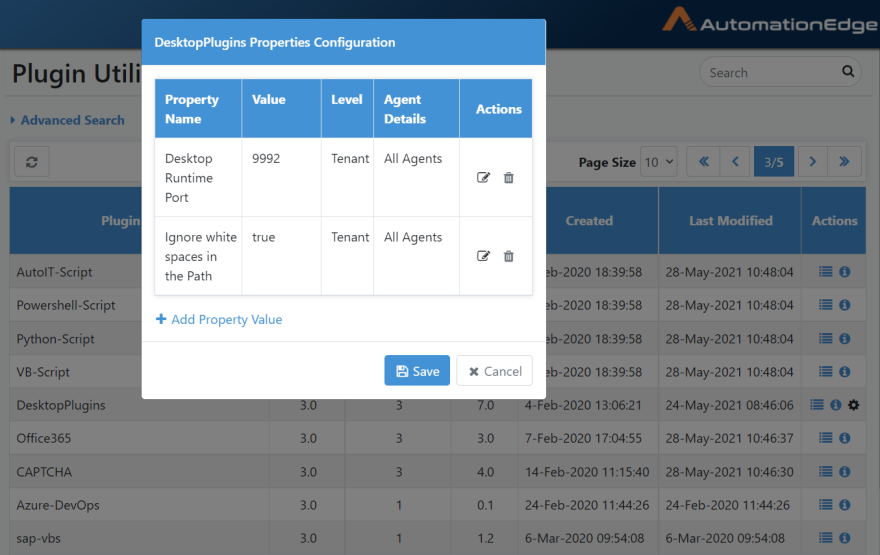The width and height of the screenshot is (880, 555).
Task: Delete the Ignore white spaces property
Action: (508, 256)
